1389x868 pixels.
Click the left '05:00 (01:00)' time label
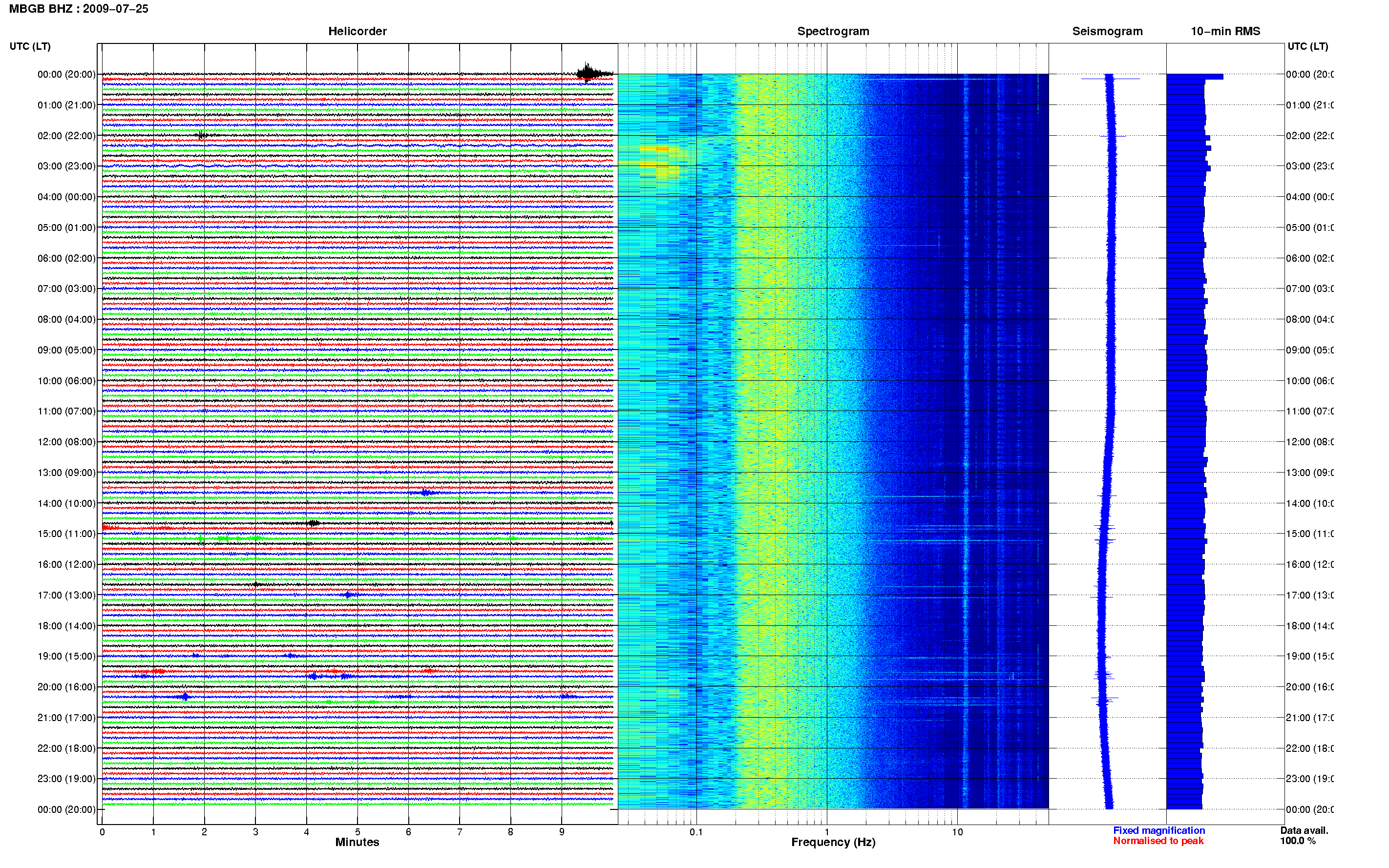pyautogui.click(x=66, y=227)
